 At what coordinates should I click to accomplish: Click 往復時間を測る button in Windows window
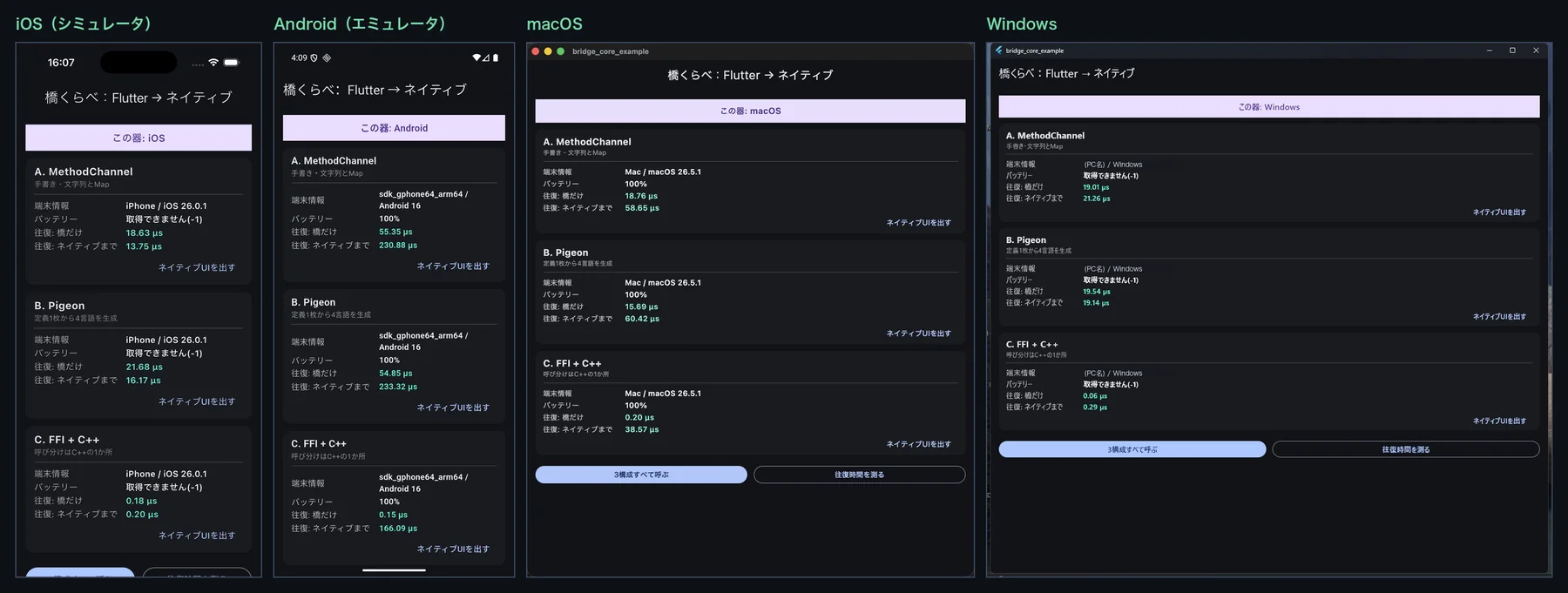pos(1406,449)
